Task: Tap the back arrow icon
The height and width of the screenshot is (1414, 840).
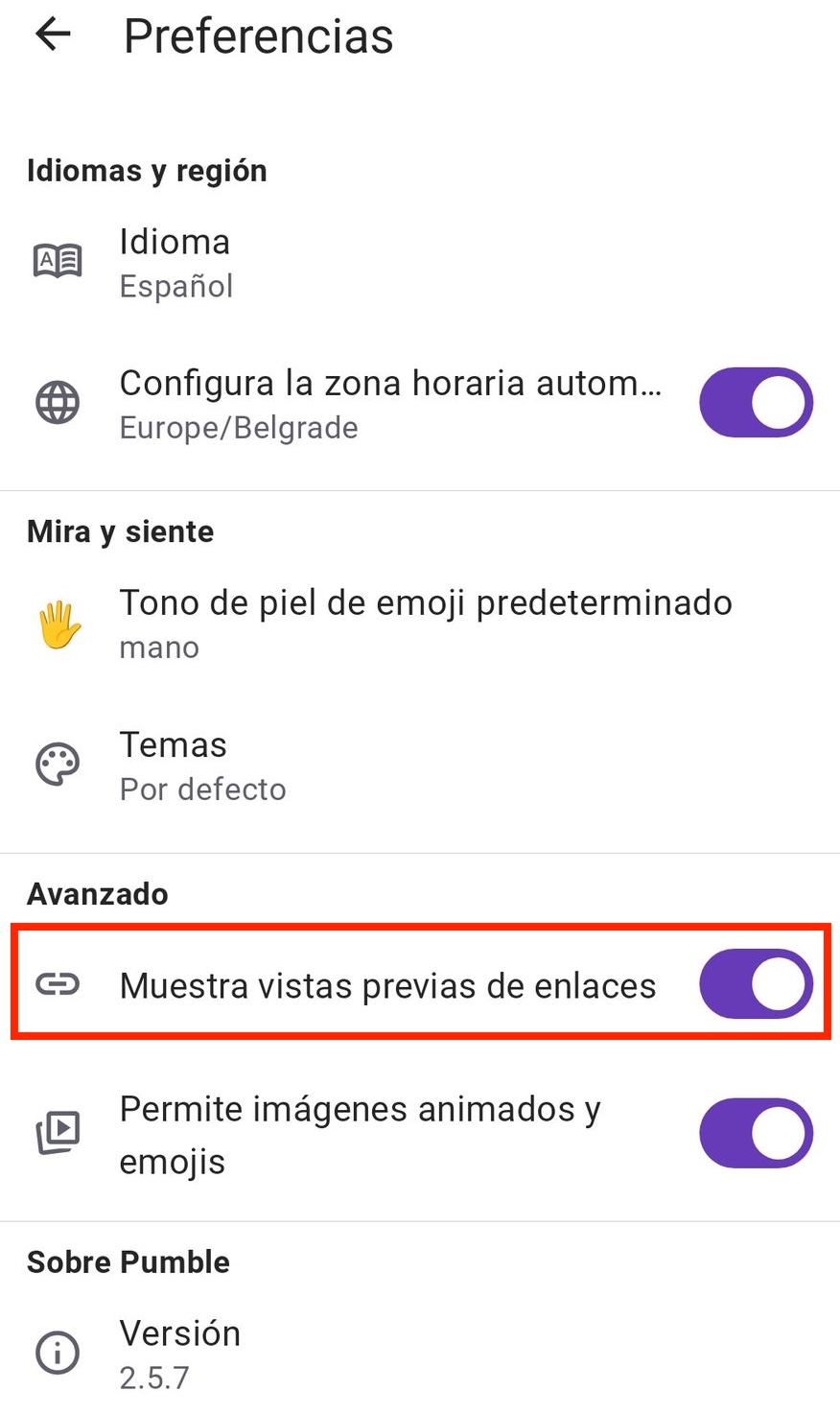Action: [53, 35]
